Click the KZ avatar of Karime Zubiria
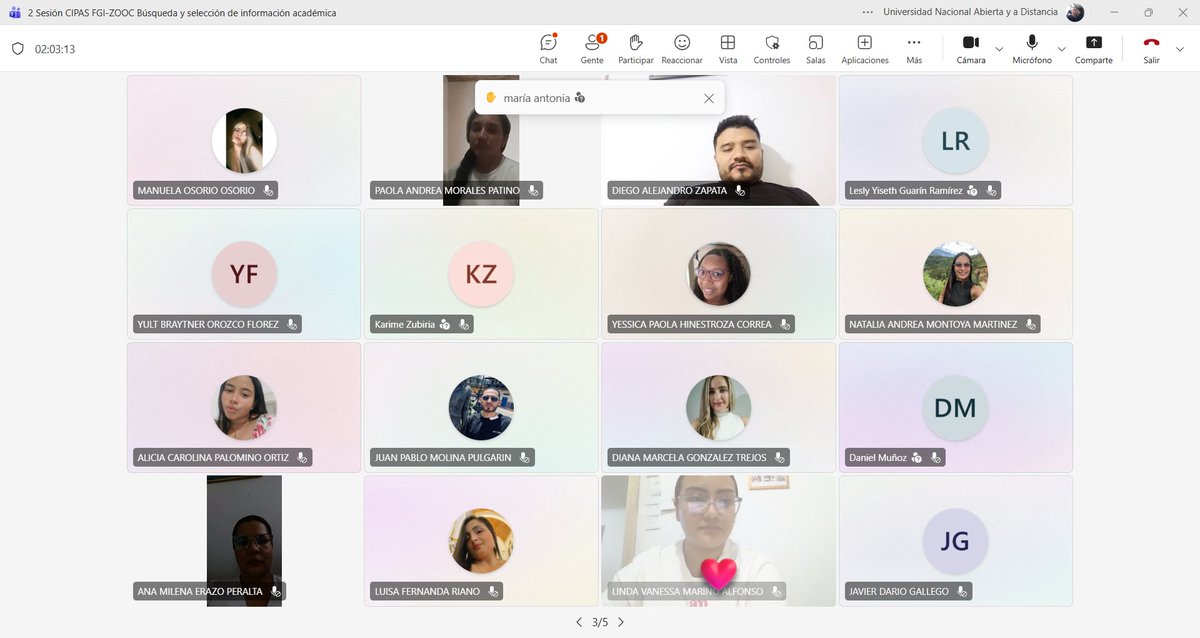 481,274
